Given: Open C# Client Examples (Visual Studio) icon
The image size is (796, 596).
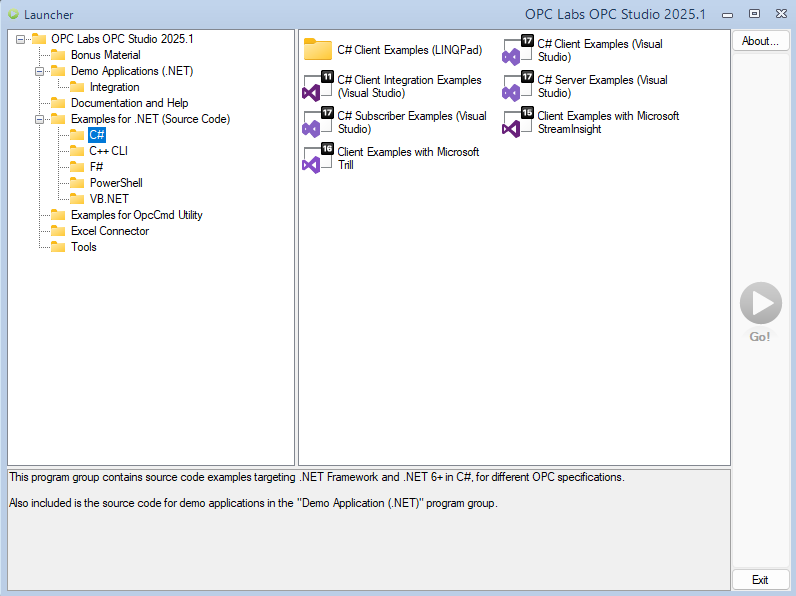Looking at the screenshot, I should [518, 50].
